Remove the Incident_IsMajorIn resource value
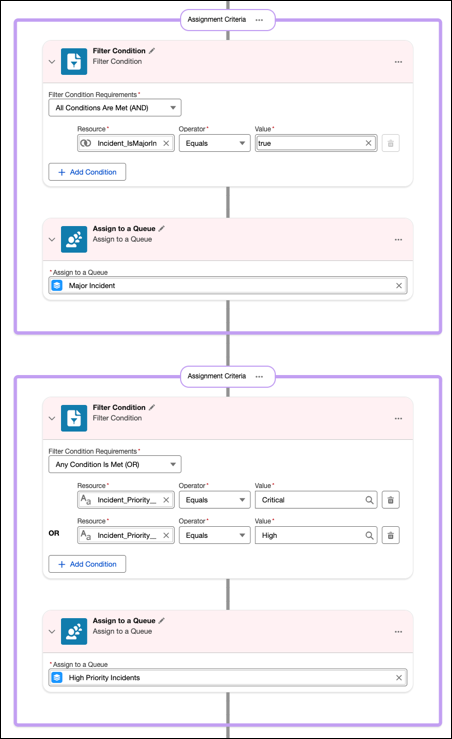Image resolution: width=452 pixels, height=739 pixels. pyautogui.click(x=166, y=143)
